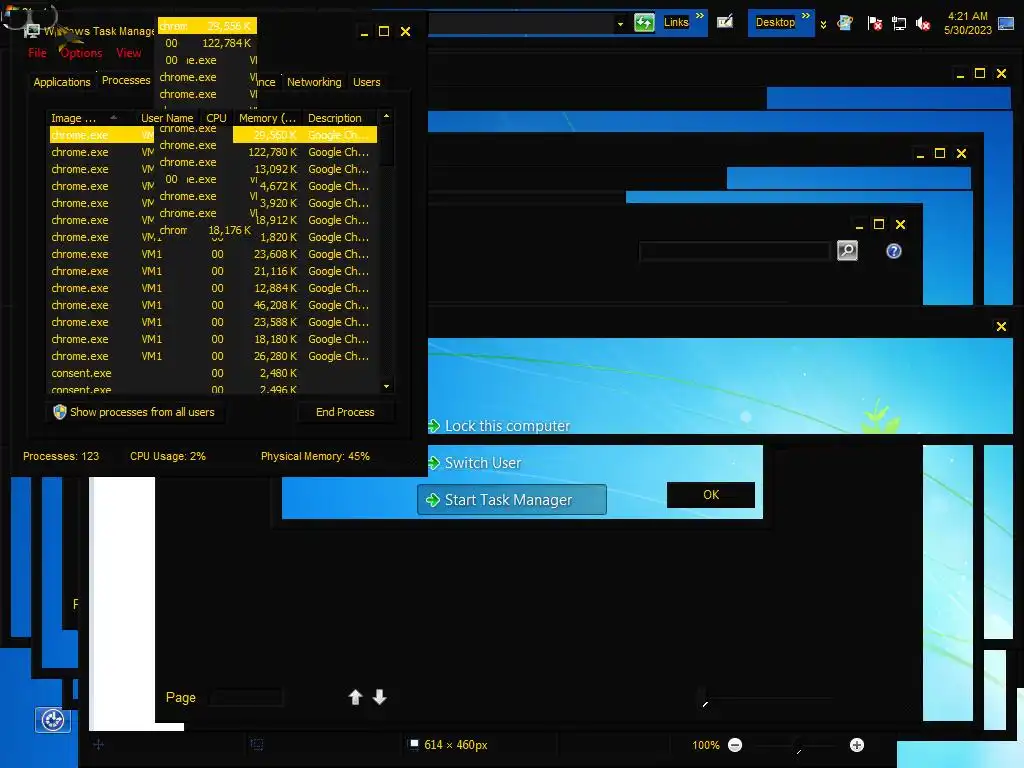Sort by the Memory column header
Viewport: 1024px width, 768px height.
[x=267, y=118]
